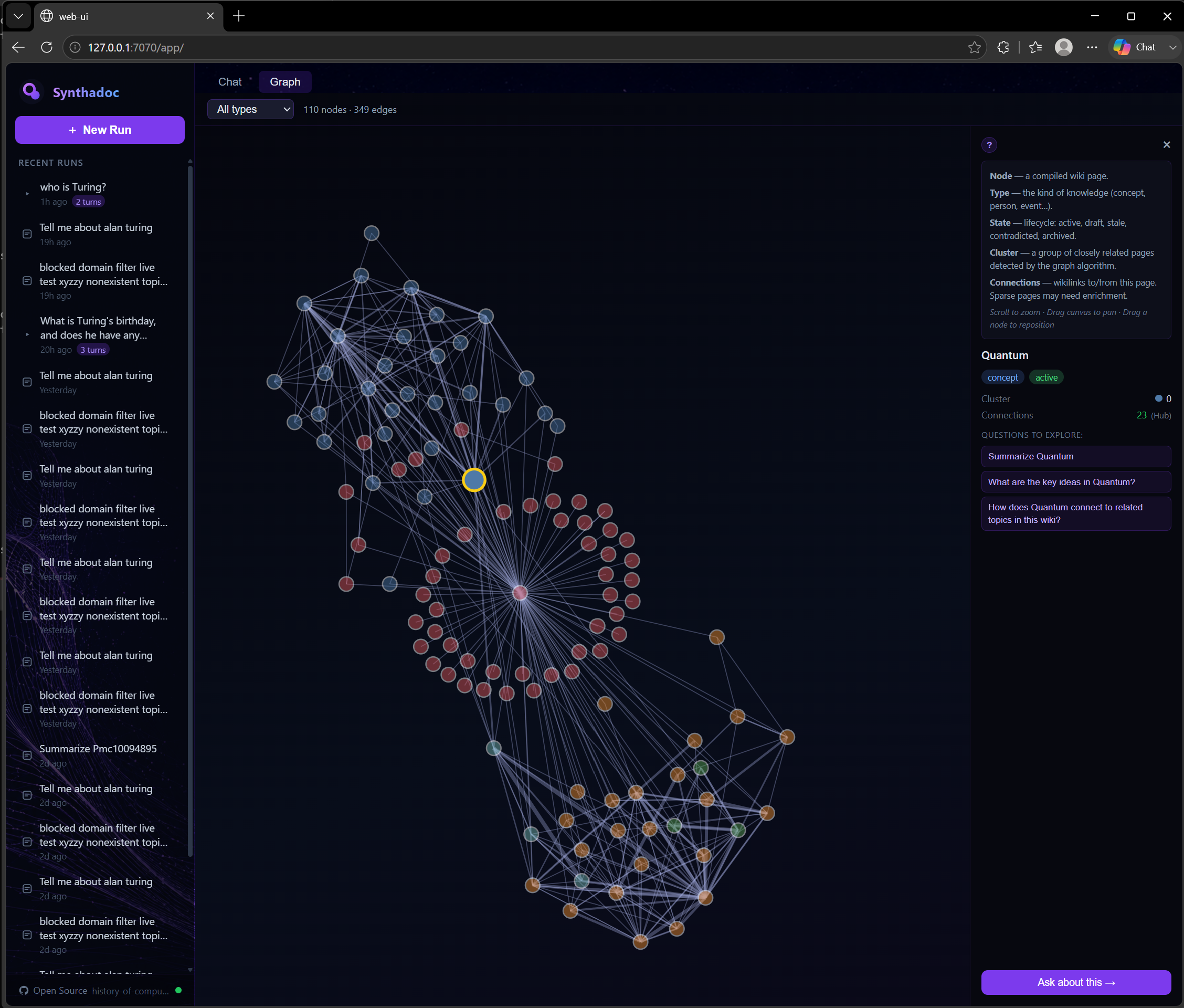
Task: Click the '2 turns' badge
Action: click(x=89, y=202)
